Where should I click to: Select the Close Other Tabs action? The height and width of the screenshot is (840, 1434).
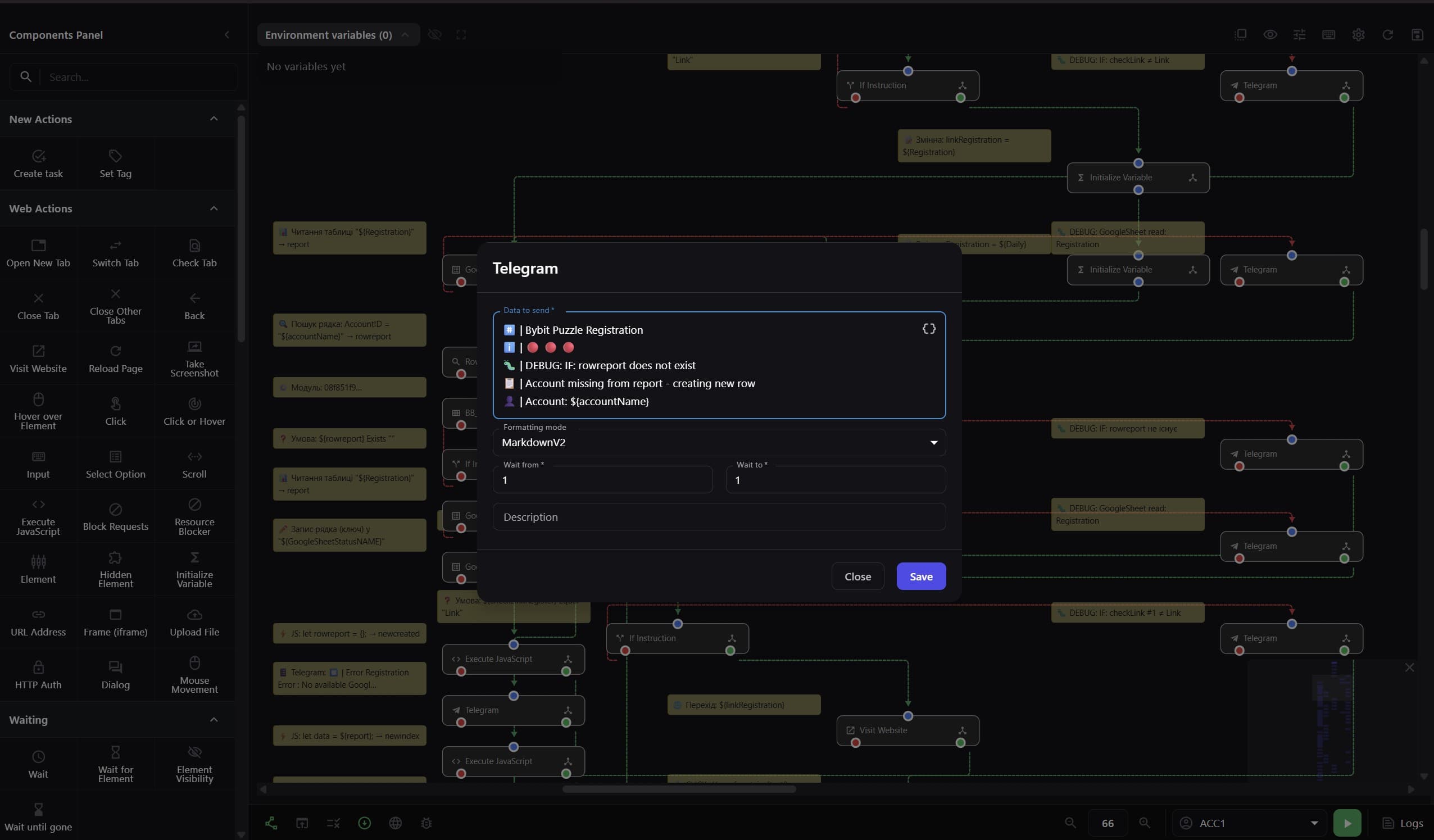point(116,306)
